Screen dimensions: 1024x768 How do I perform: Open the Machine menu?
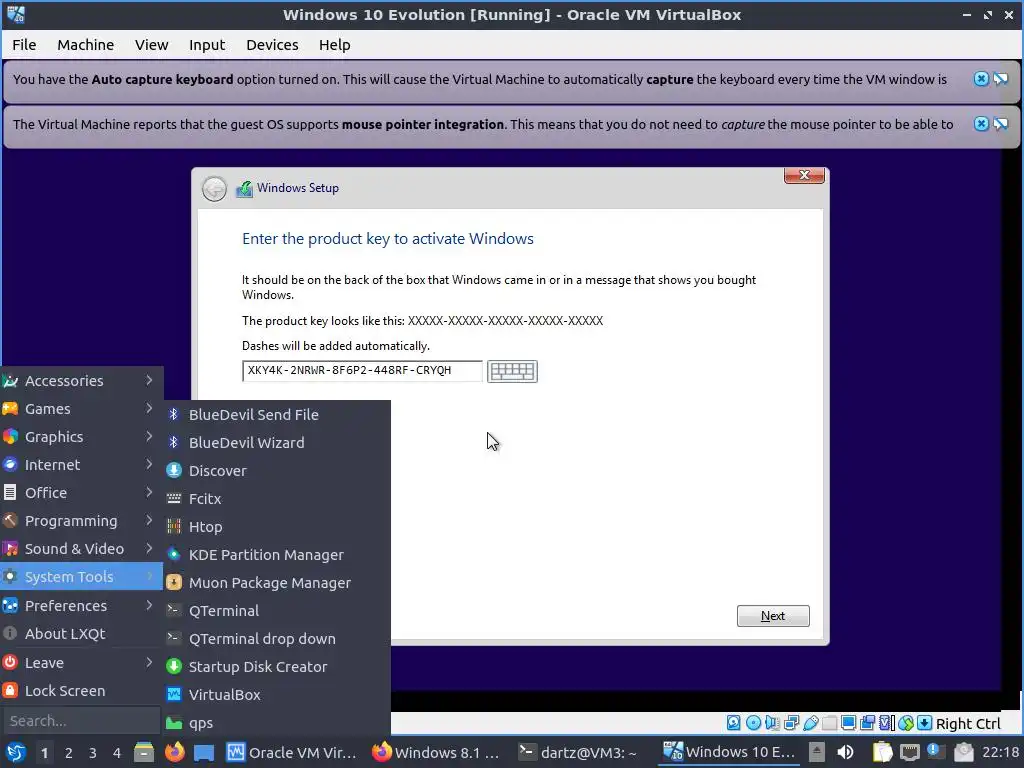(86, 44)
